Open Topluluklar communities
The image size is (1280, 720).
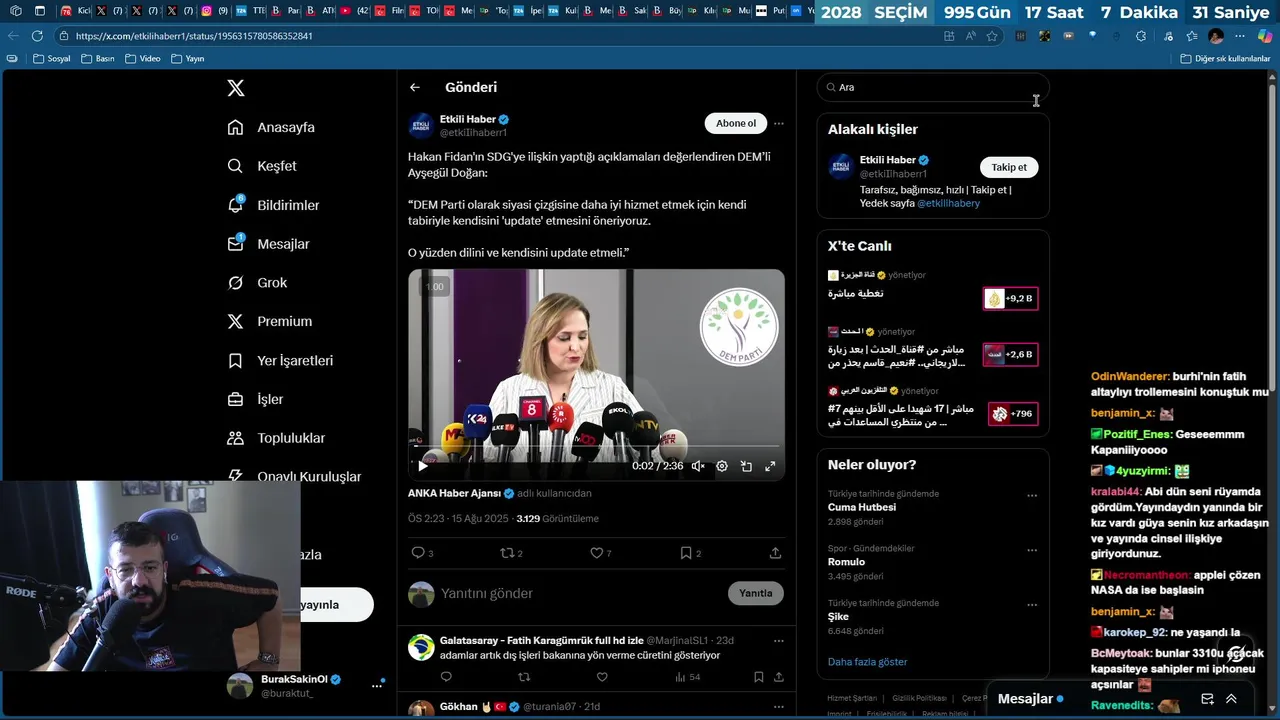point(276,438)
